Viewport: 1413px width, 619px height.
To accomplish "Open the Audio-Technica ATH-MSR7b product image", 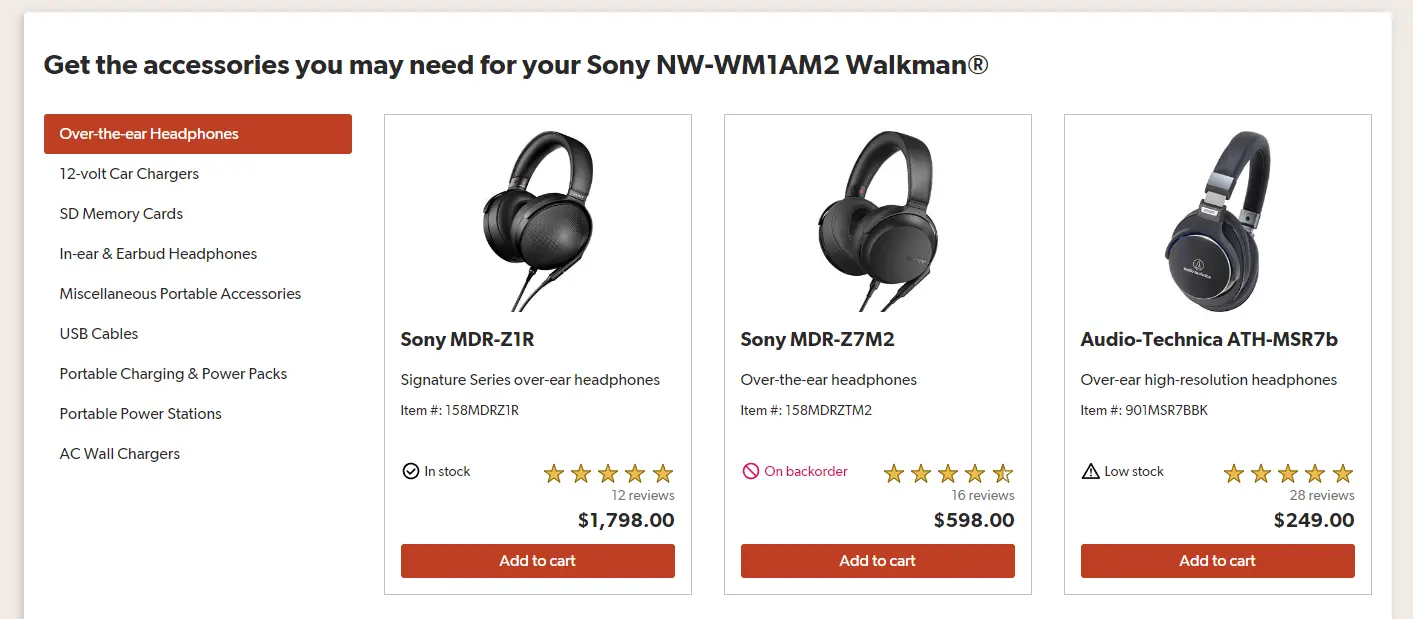I will point(1218,220).
